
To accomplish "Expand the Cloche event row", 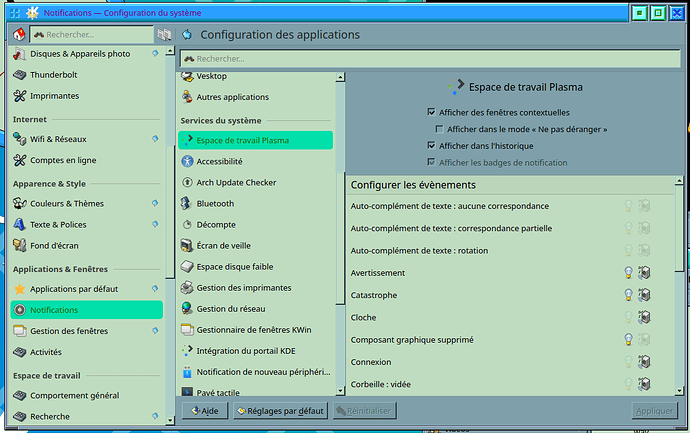I will tap(510, 317).
